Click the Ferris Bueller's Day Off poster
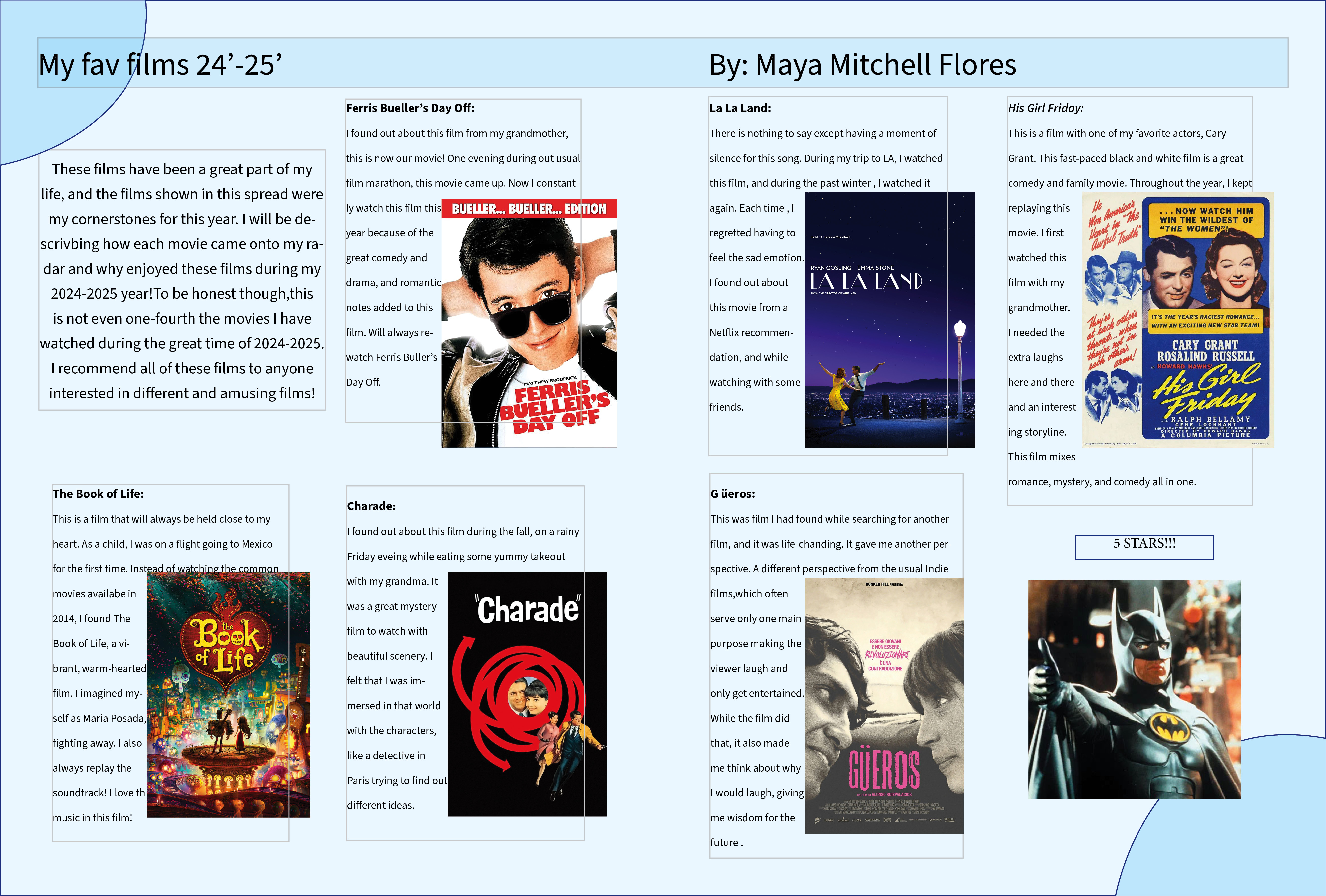The width and height of the screenshot is (1326, 896). point(529,323)
